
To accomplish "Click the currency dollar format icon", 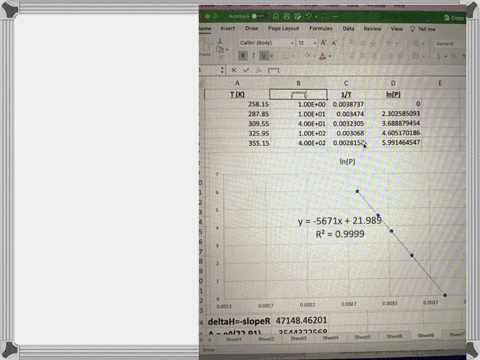I will pos(439,56).
